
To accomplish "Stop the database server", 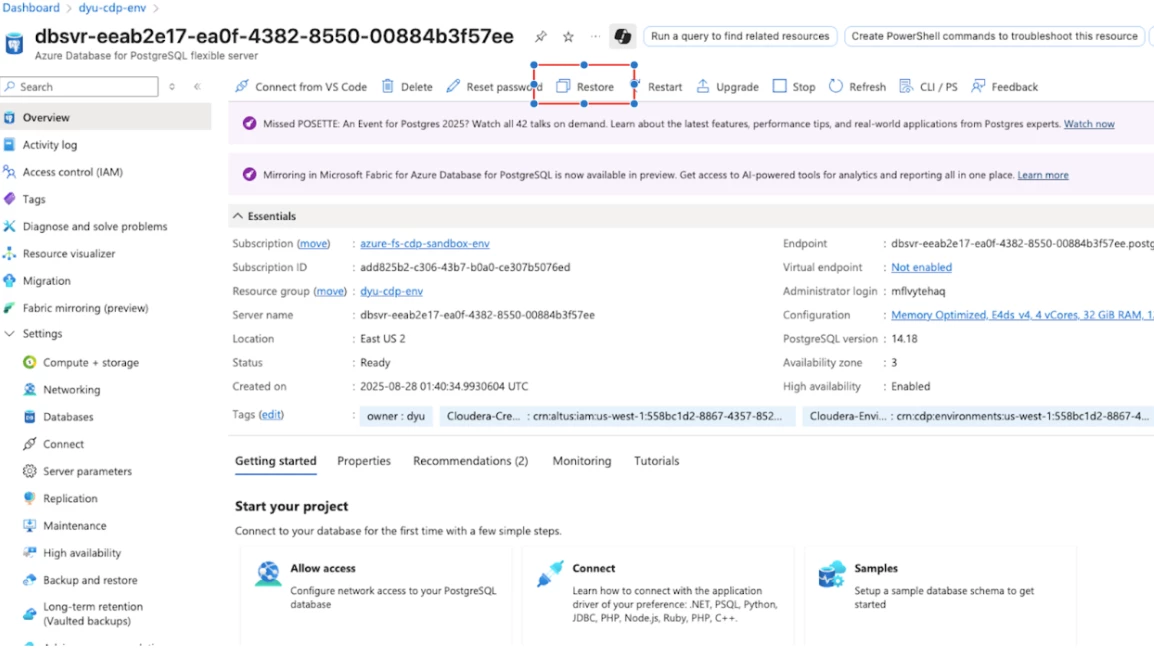I will [x=794, y=87].
